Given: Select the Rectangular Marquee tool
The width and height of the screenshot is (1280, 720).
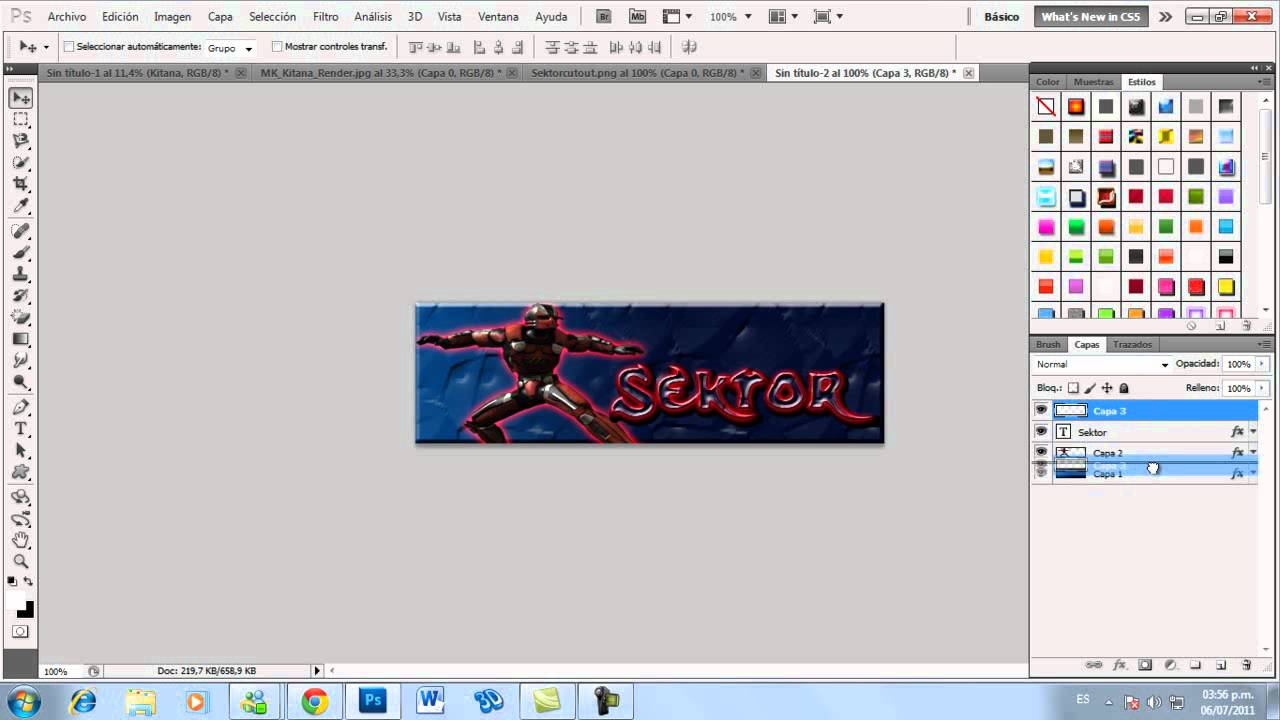Looking at the screenshot, I should coord(20,119).
